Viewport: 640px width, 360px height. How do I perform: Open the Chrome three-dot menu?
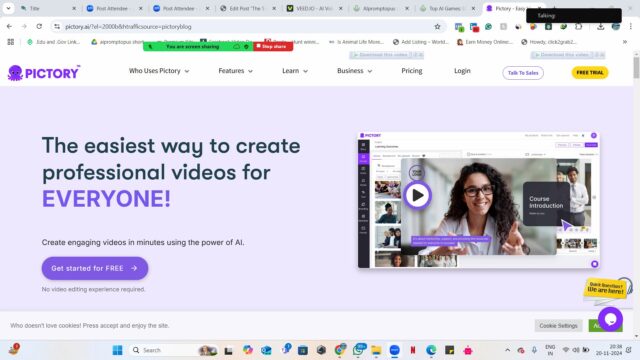point(631,27)
